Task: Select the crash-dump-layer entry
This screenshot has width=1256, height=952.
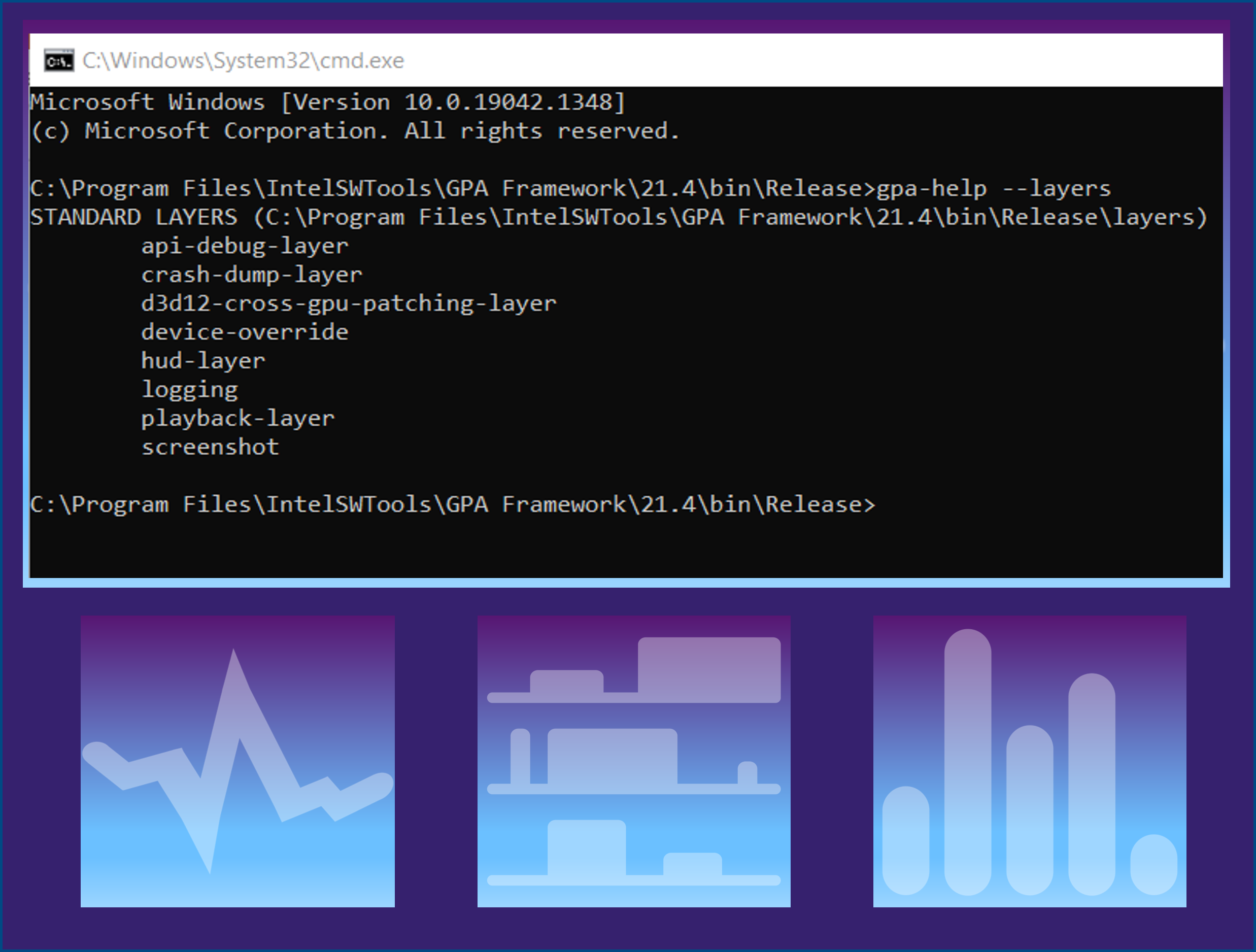Action: click(x=252, y=275)
